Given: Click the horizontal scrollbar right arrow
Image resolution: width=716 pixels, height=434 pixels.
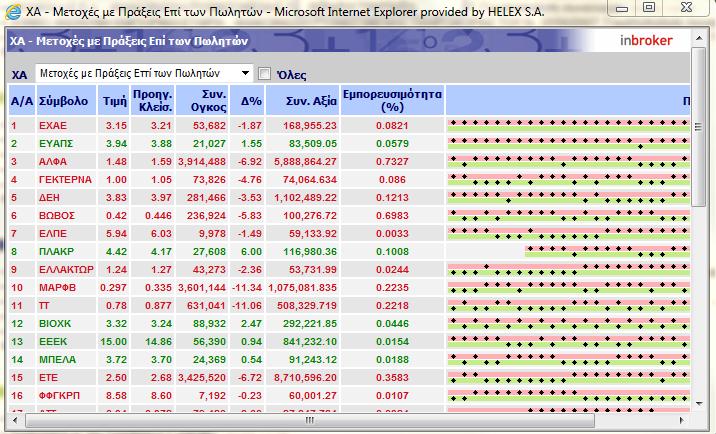Looking at the screenshot, I should click(x=682, y=420).
